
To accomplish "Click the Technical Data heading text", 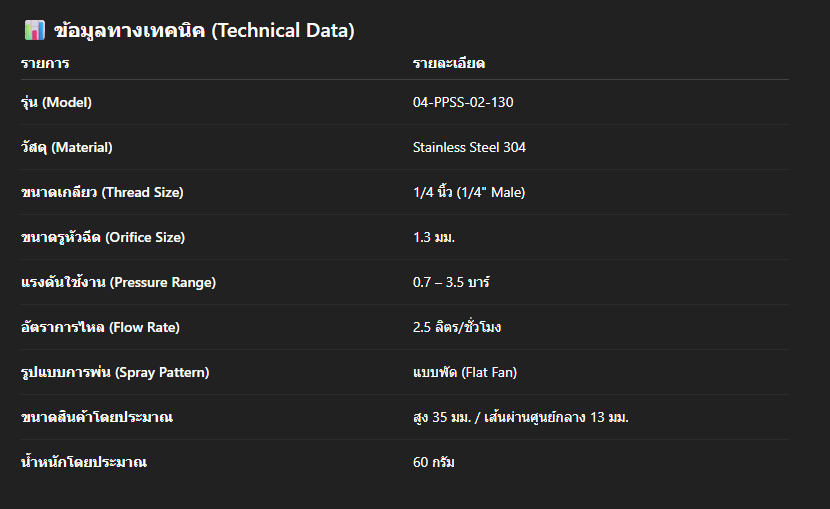I will (x=204, y=31).
